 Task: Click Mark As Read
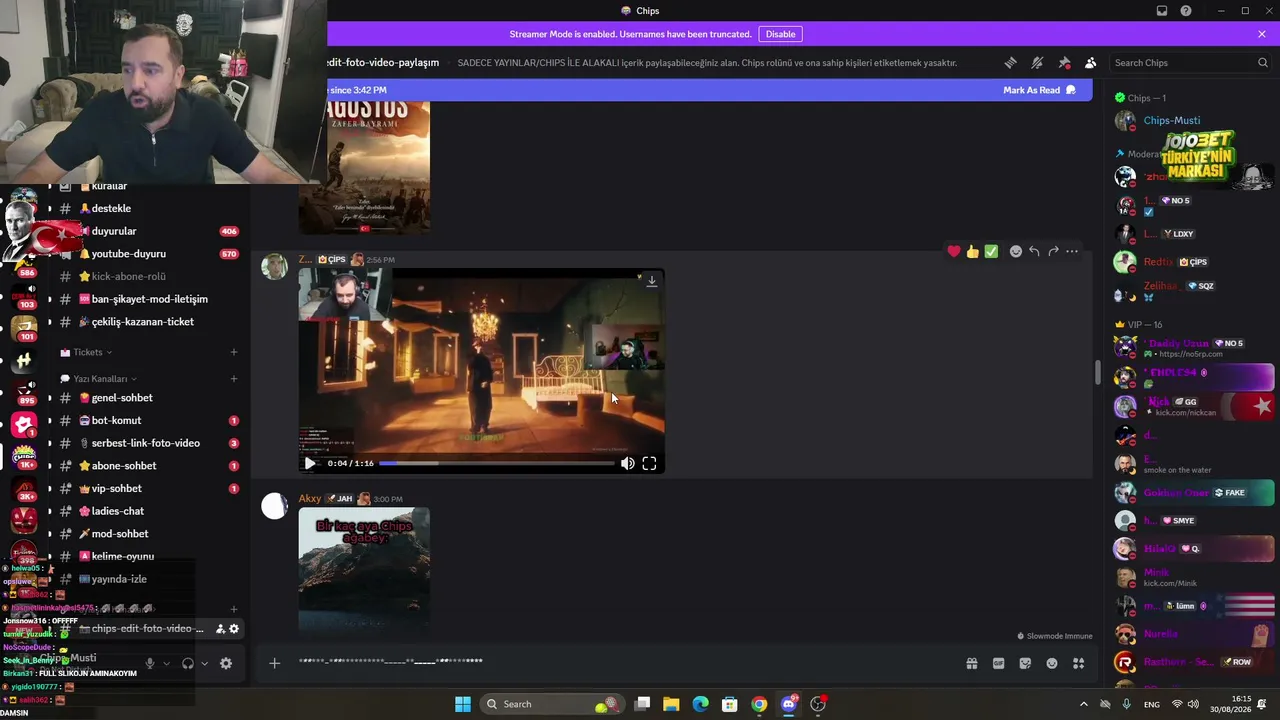click(x=1039, y=90)
